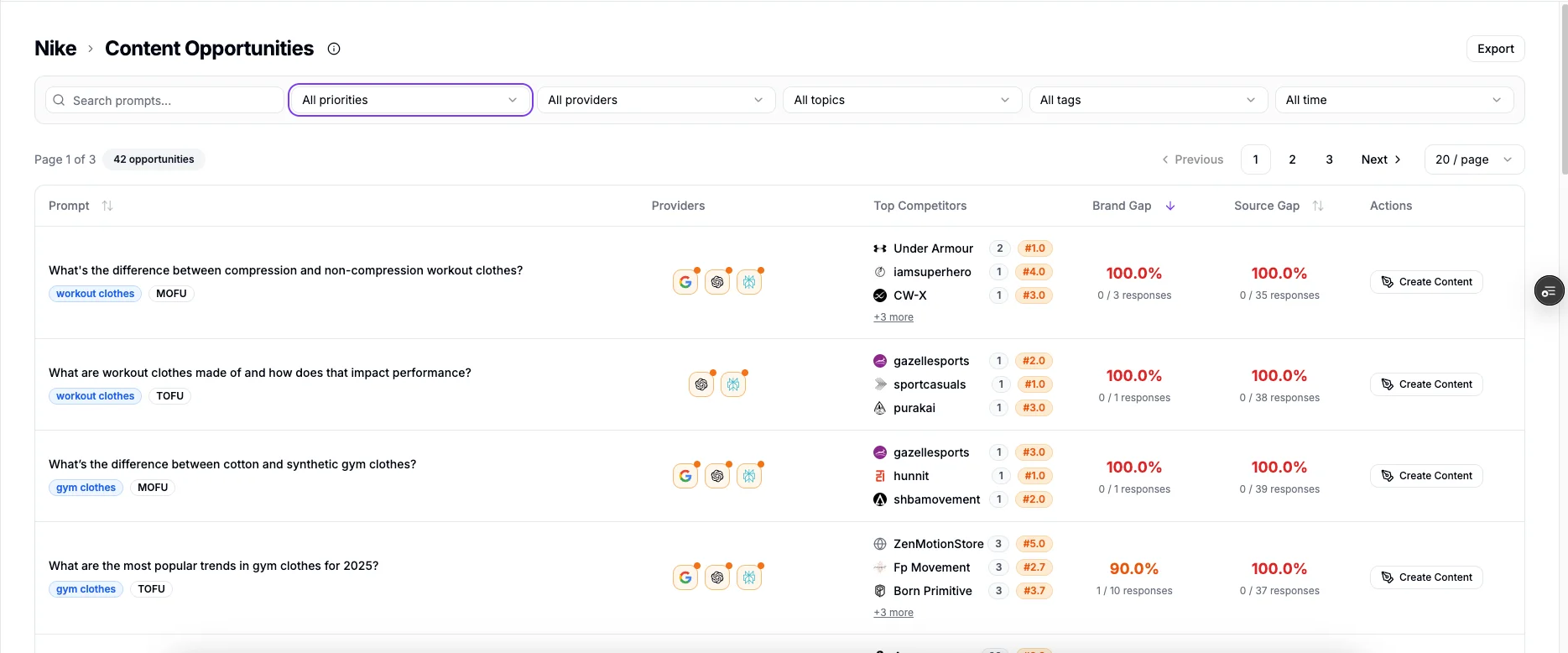Click the page vertical scrollbar
Image resolution: width=1568 pixels, height=653 pixels.
(1564, 88)
